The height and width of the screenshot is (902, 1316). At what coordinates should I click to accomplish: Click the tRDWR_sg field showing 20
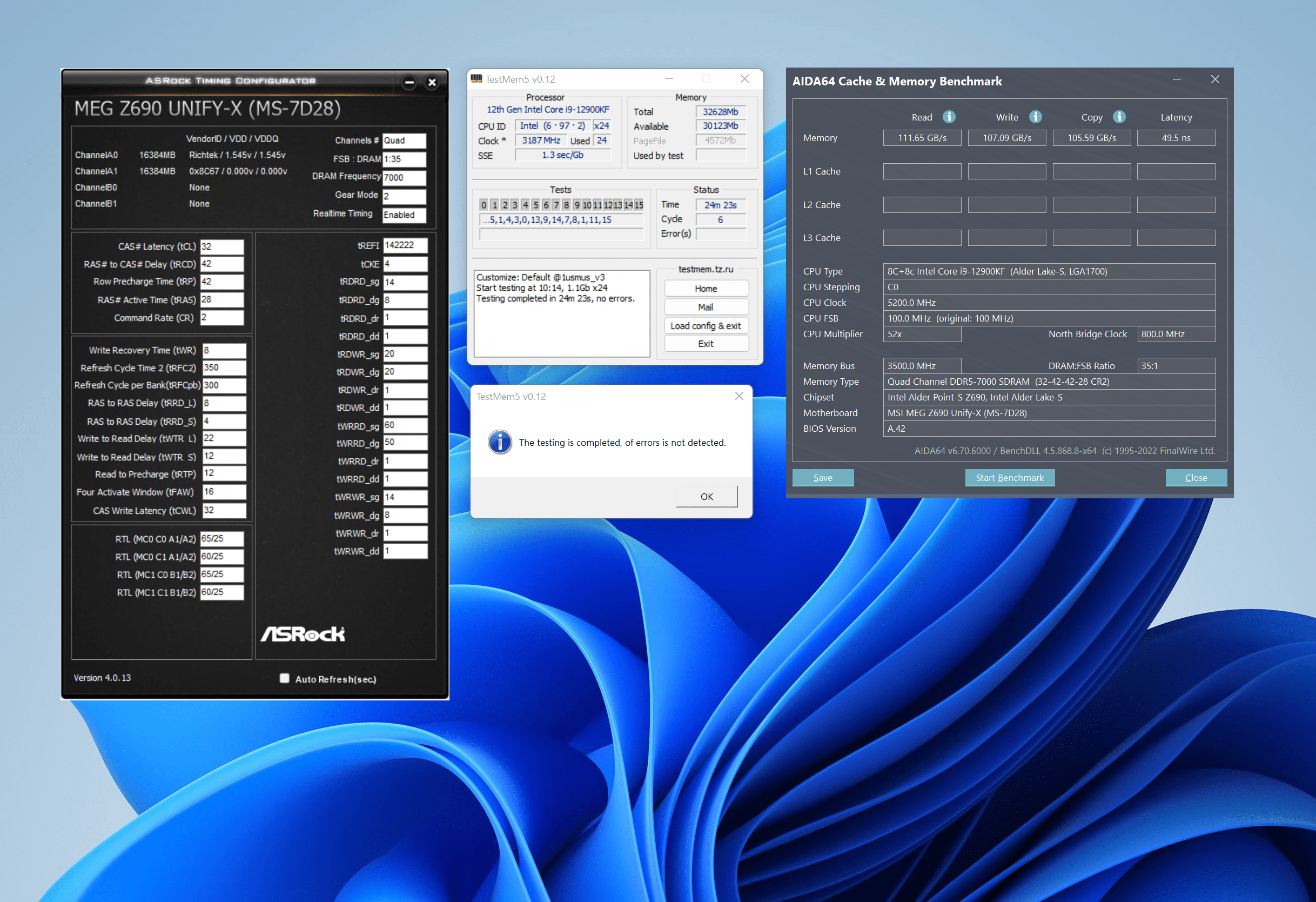point(406,354)
